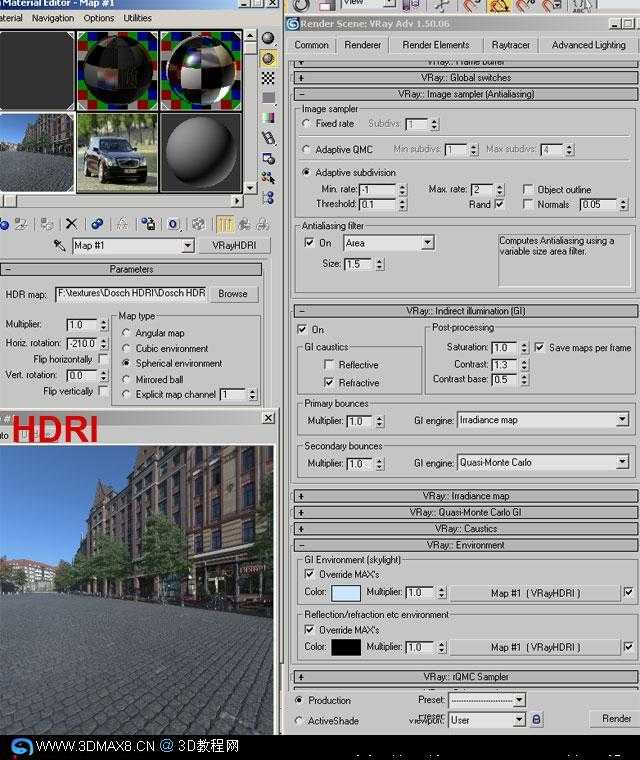
Task: Click the Render button
Action: click(x=616, y=719)
